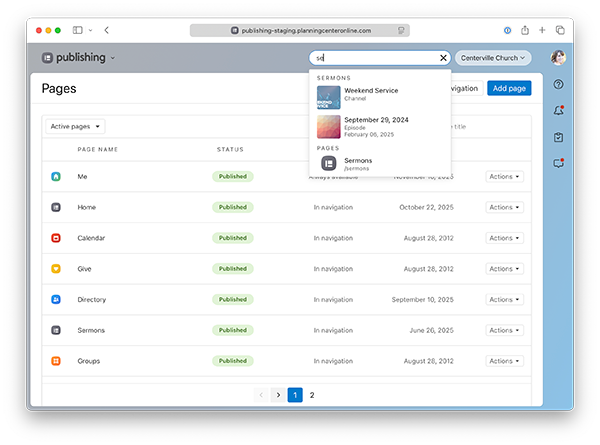
Task: Open the help question mark icon
Action: pos(558,84)
